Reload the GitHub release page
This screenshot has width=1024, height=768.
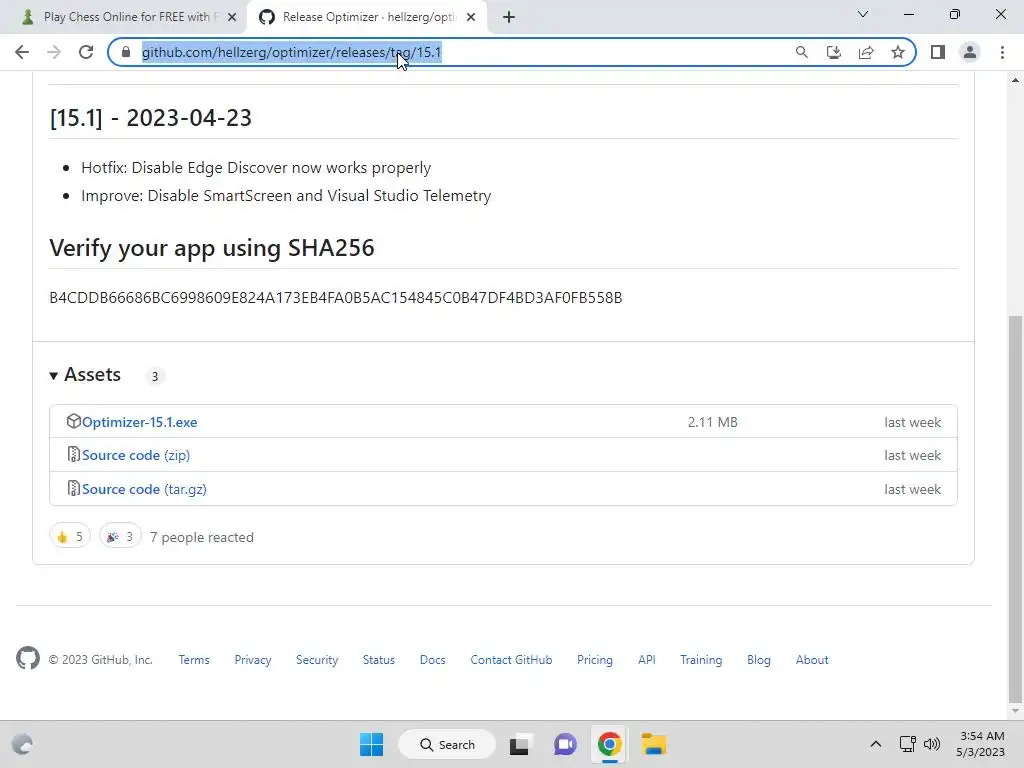[86, 52]
